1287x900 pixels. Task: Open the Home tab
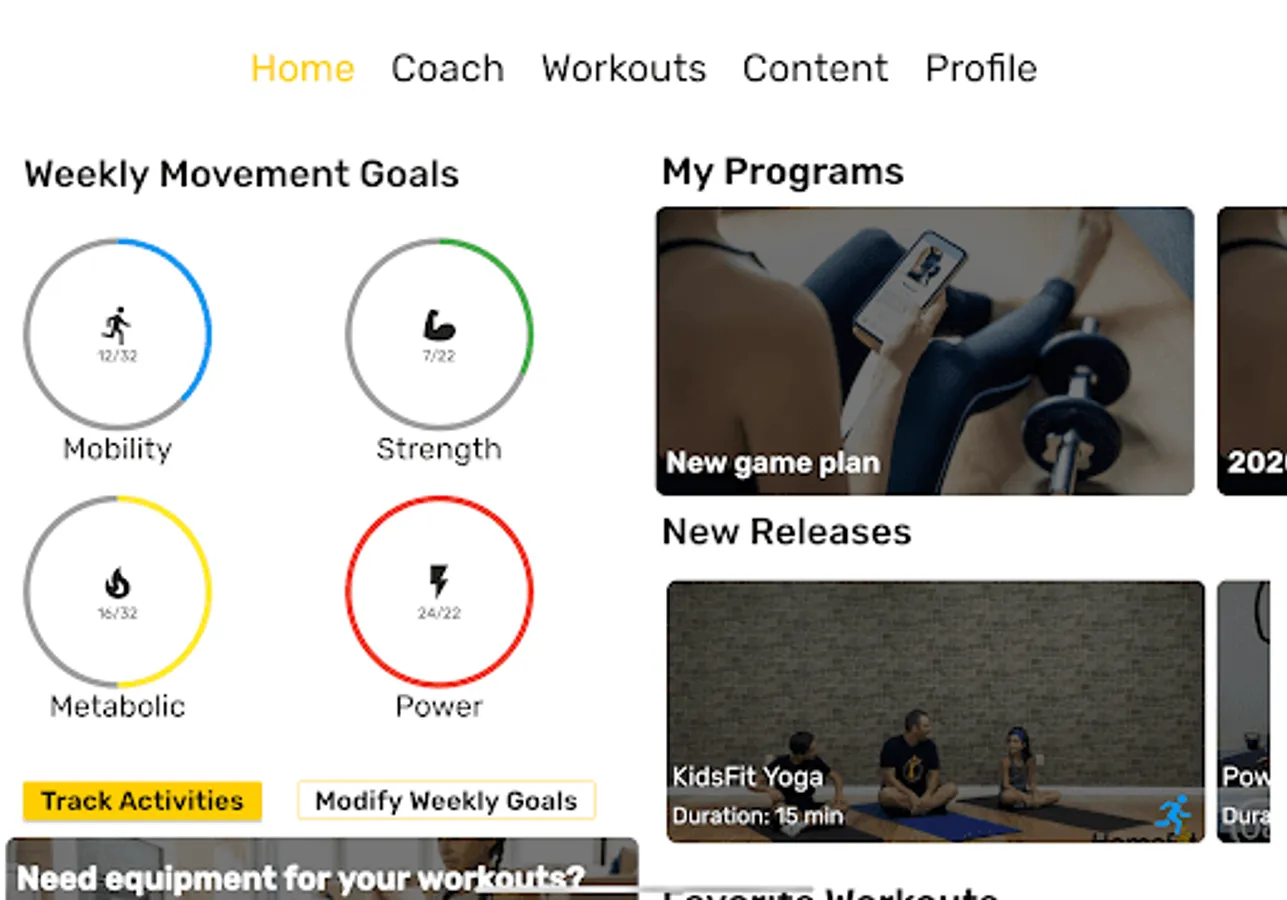click(302, 68)
